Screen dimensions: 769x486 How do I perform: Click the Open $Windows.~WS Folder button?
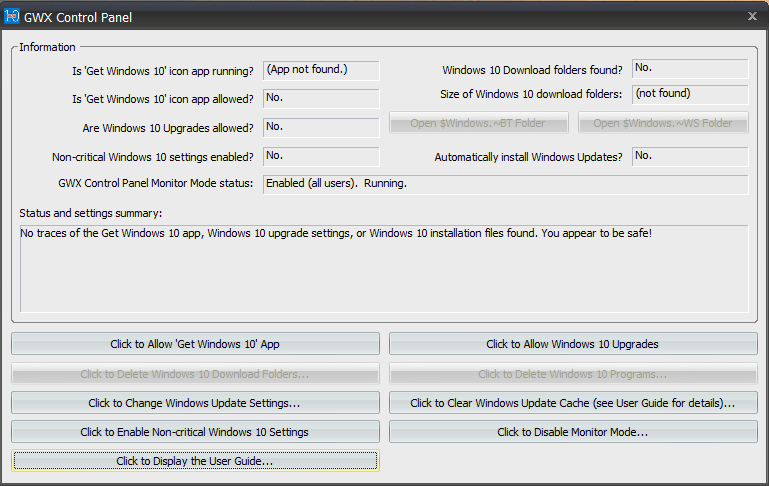663,123
